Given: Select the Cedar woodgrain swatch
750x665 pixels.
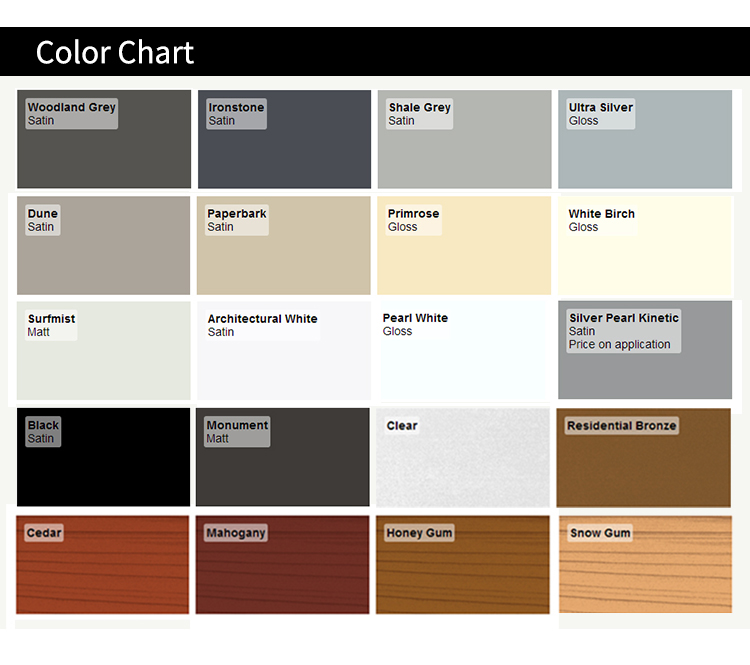Looking at the screenshot, I should pos(102,565).
